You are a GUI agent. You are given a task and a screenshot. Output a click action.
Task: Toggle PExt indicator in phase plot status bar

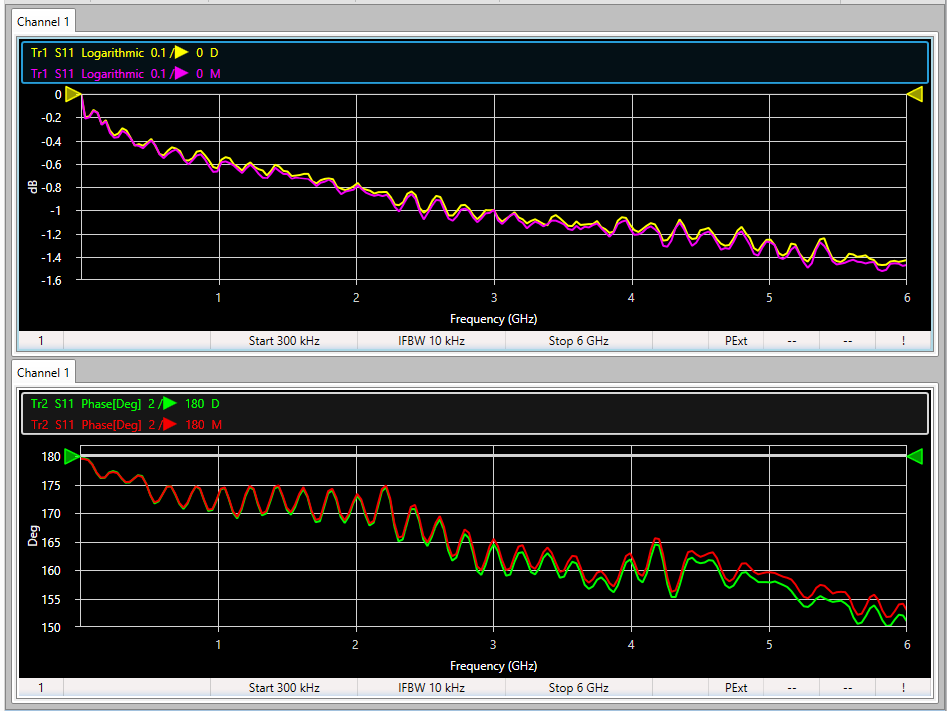(735, 688)
